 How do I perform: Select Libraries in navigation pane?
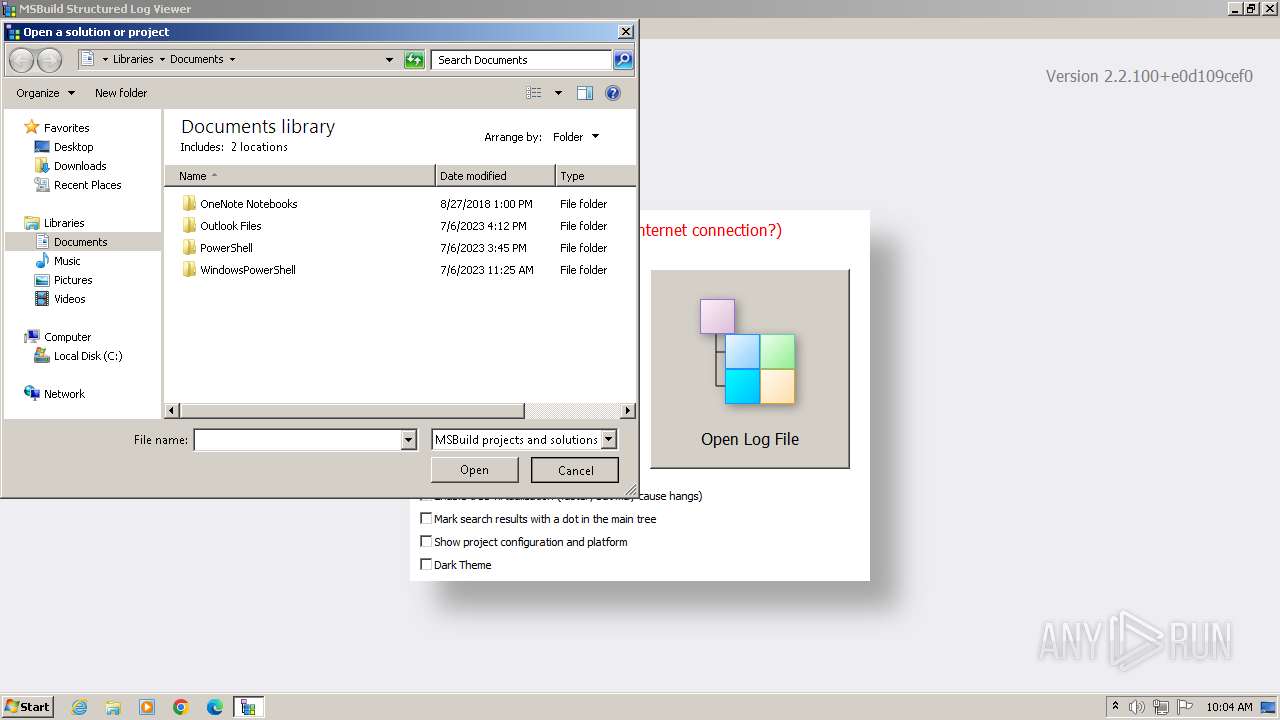[64, 223]
